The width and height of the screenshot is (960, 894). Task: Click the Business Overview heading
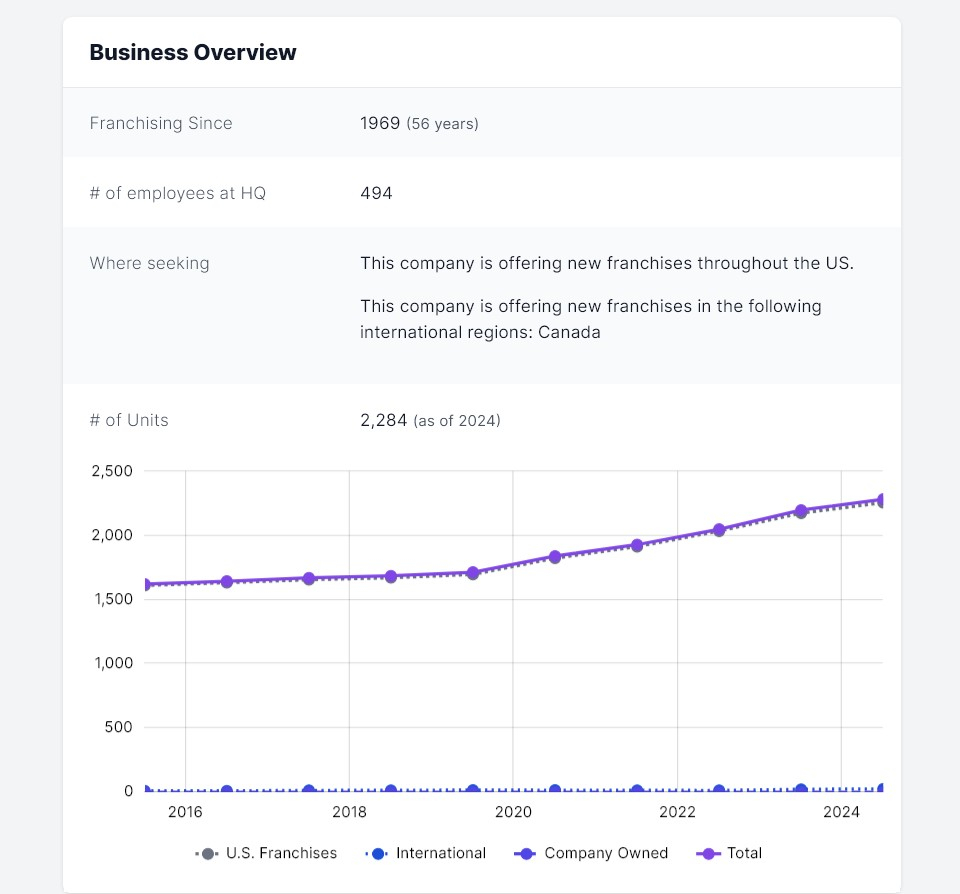[x=193, y=53]
